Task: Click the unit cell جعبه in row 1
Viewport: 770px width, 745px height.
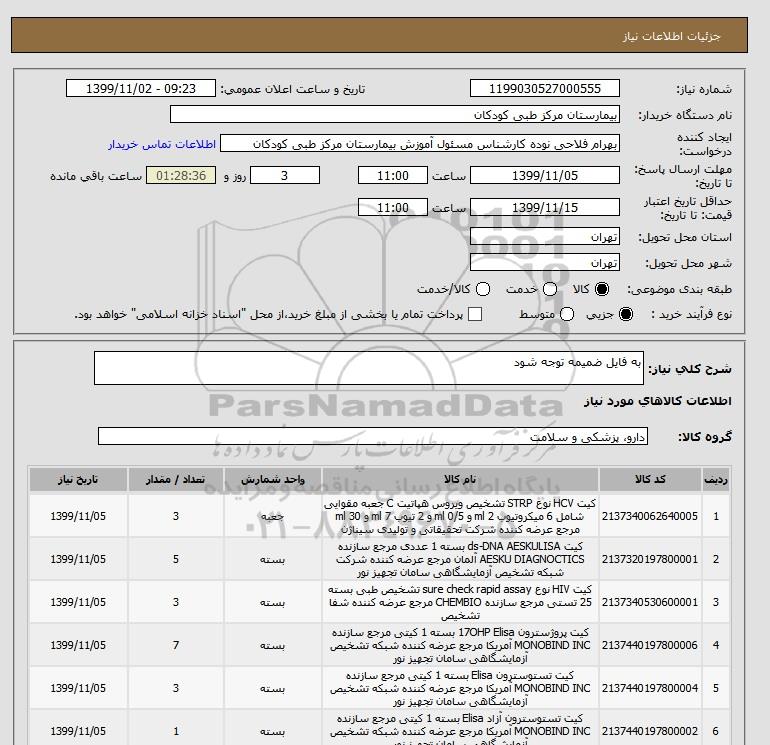Action: point(273,516)
